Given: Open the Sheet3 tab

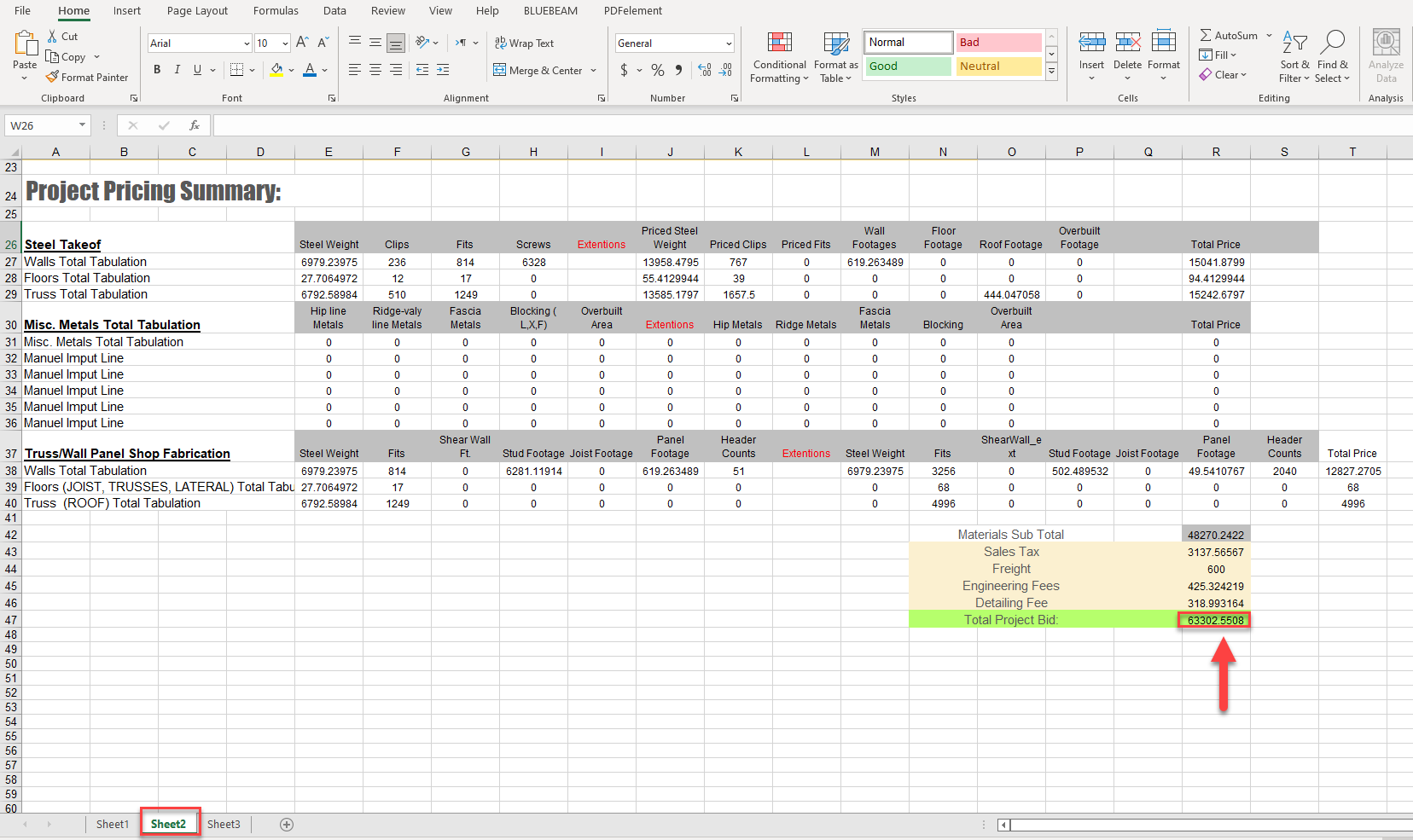Looking at the screenshot, I should tap(224, 824).
